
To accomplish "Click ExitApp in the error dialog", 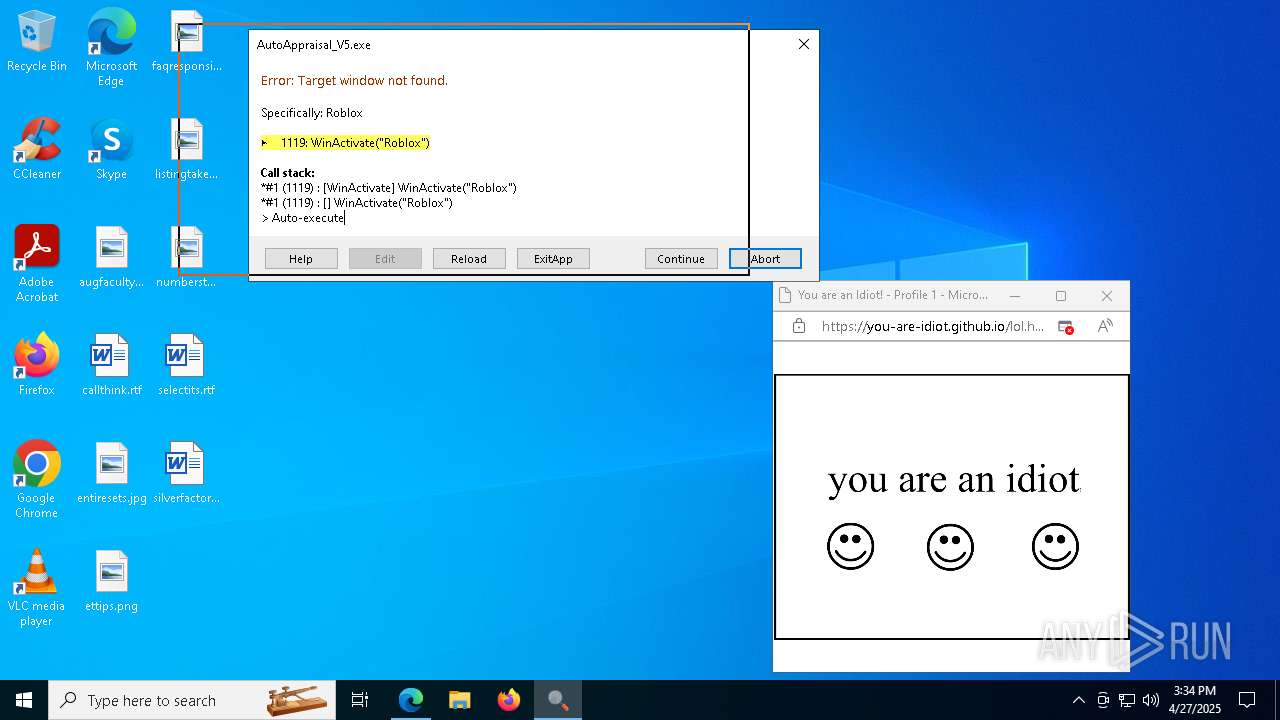I will click(553, 259).
